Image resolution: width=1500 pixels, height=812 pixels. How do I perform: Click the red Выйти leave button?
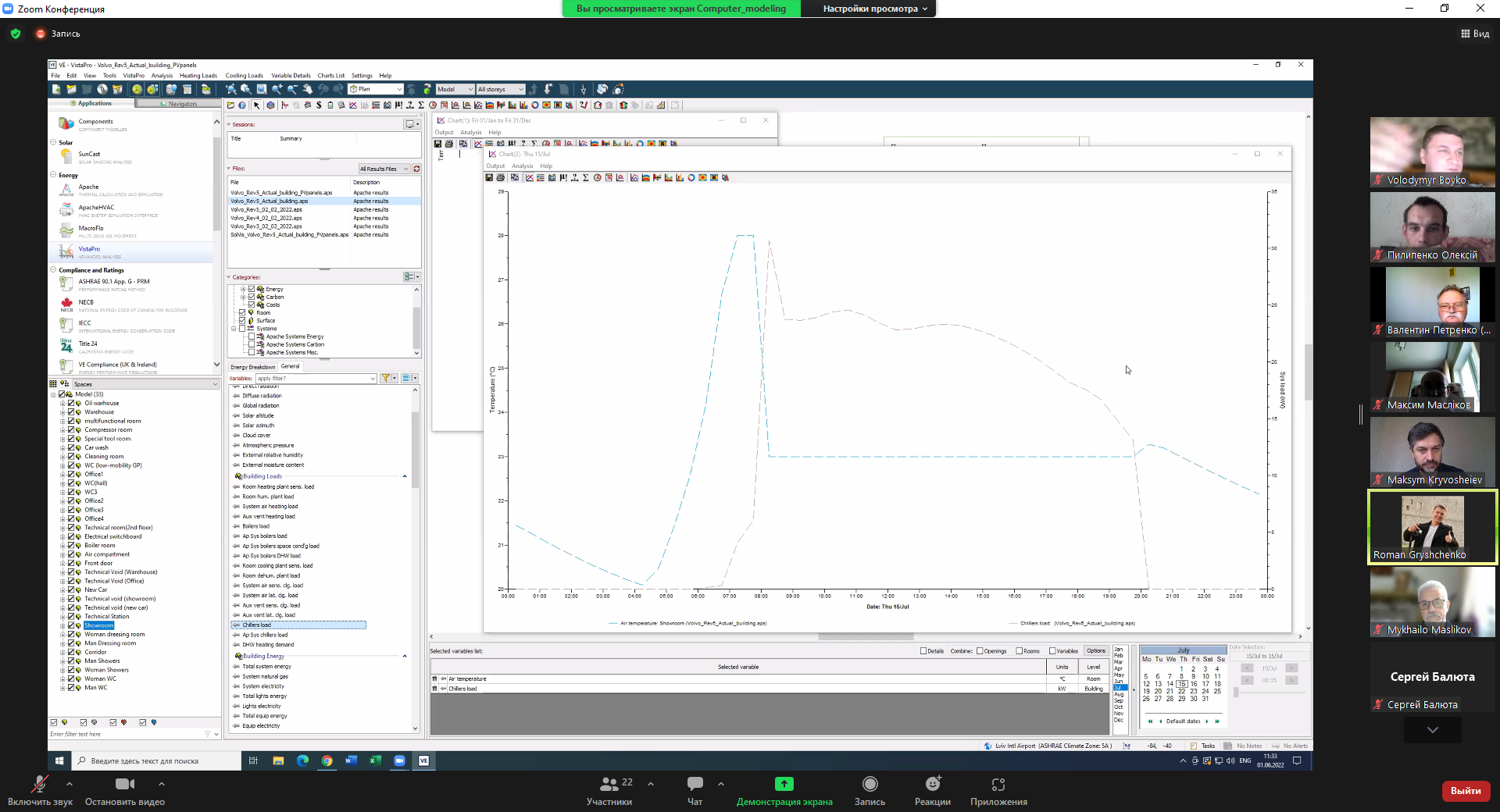1465,790
